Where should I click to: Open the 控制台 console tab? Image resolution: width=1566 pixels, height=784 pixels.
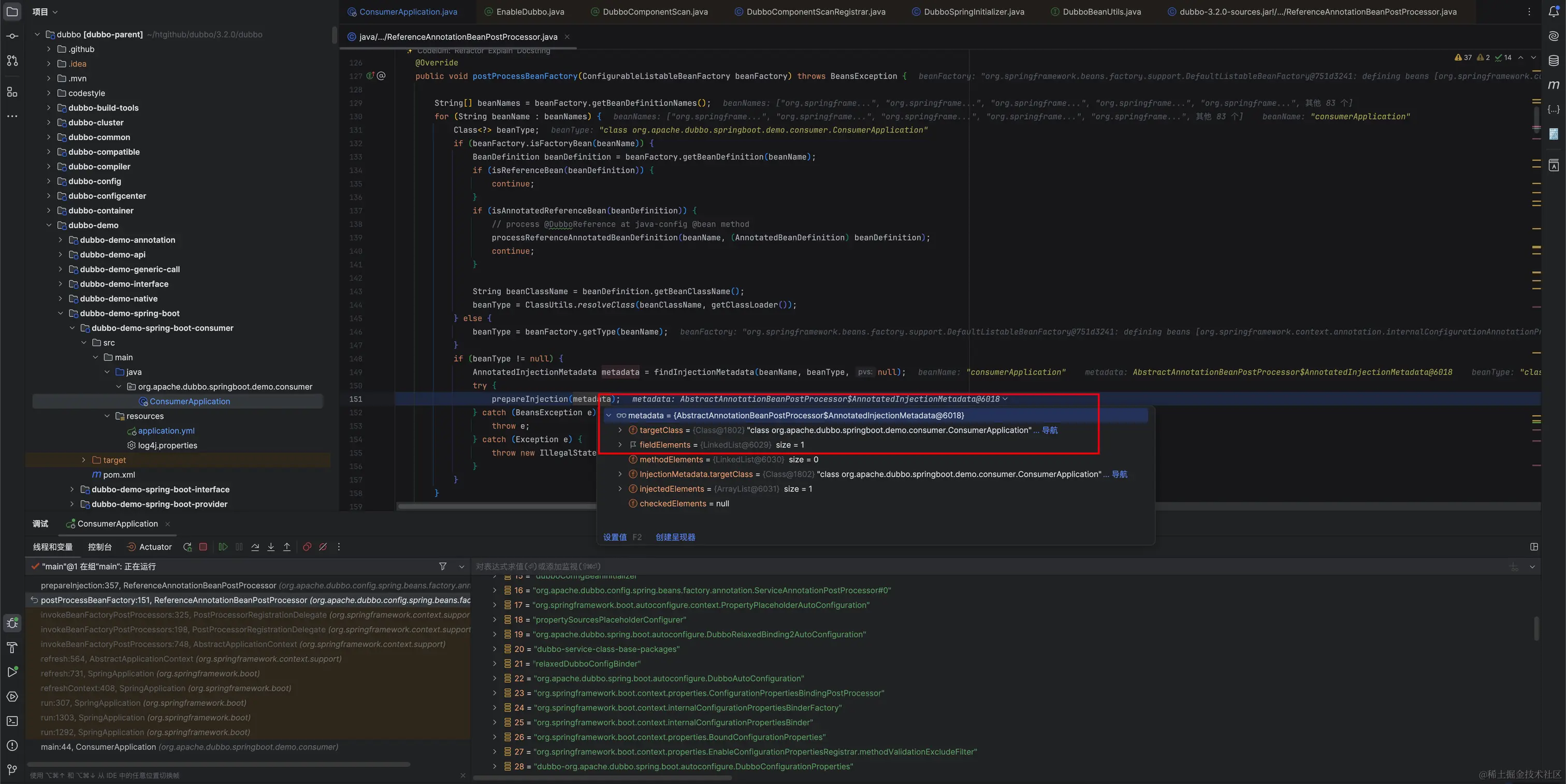tap(100, 547)
